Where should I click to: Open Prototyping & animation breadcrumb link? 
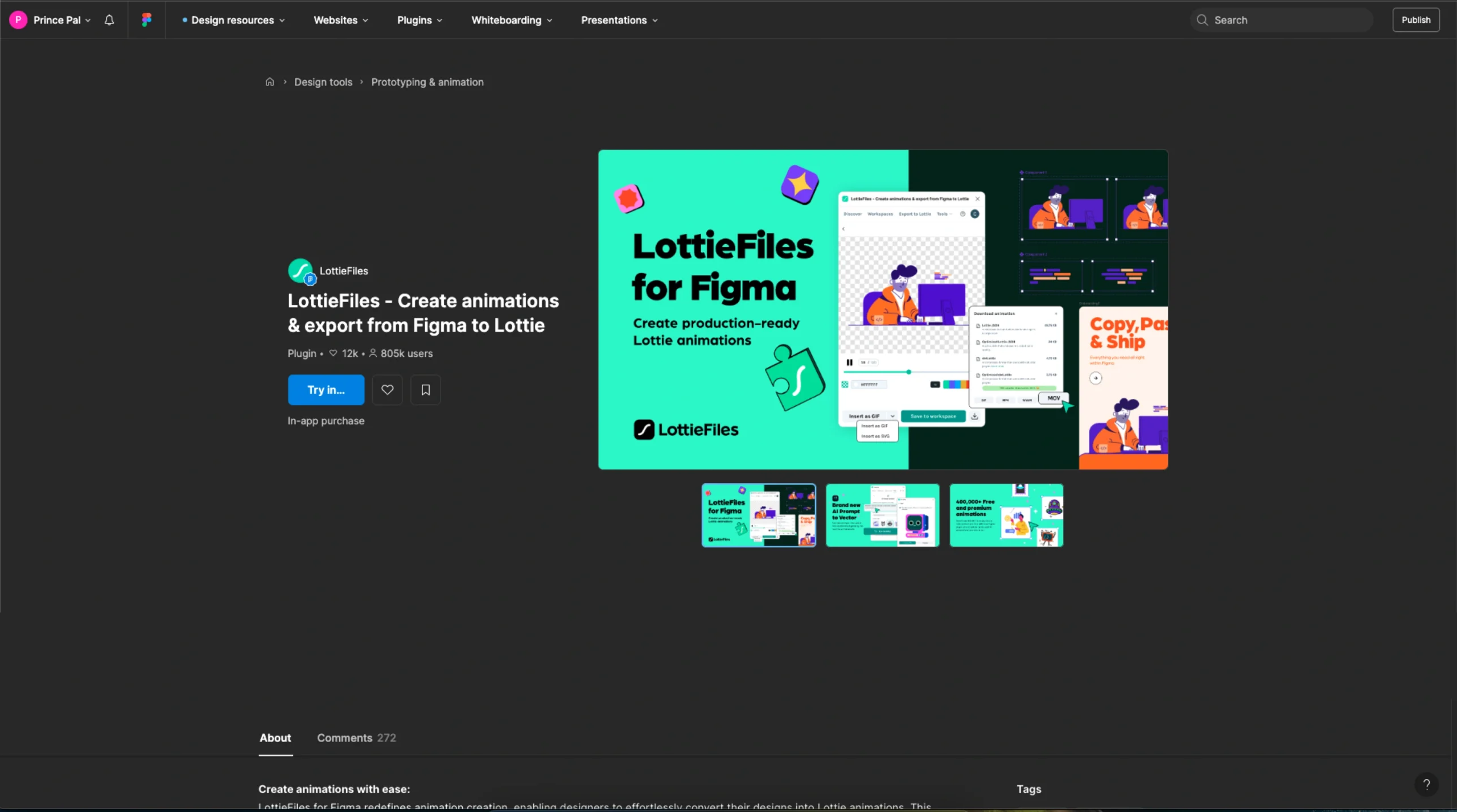pos(427,82)
